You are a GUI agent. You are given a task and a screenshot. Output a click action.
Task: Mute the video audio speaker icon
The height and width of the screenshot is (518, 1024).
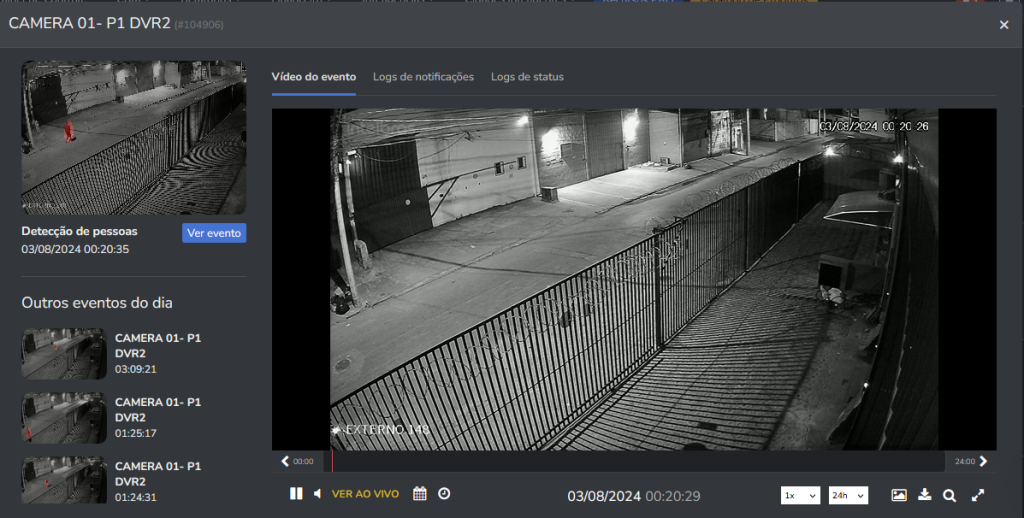pyautogui.click(x=317, y=494)
